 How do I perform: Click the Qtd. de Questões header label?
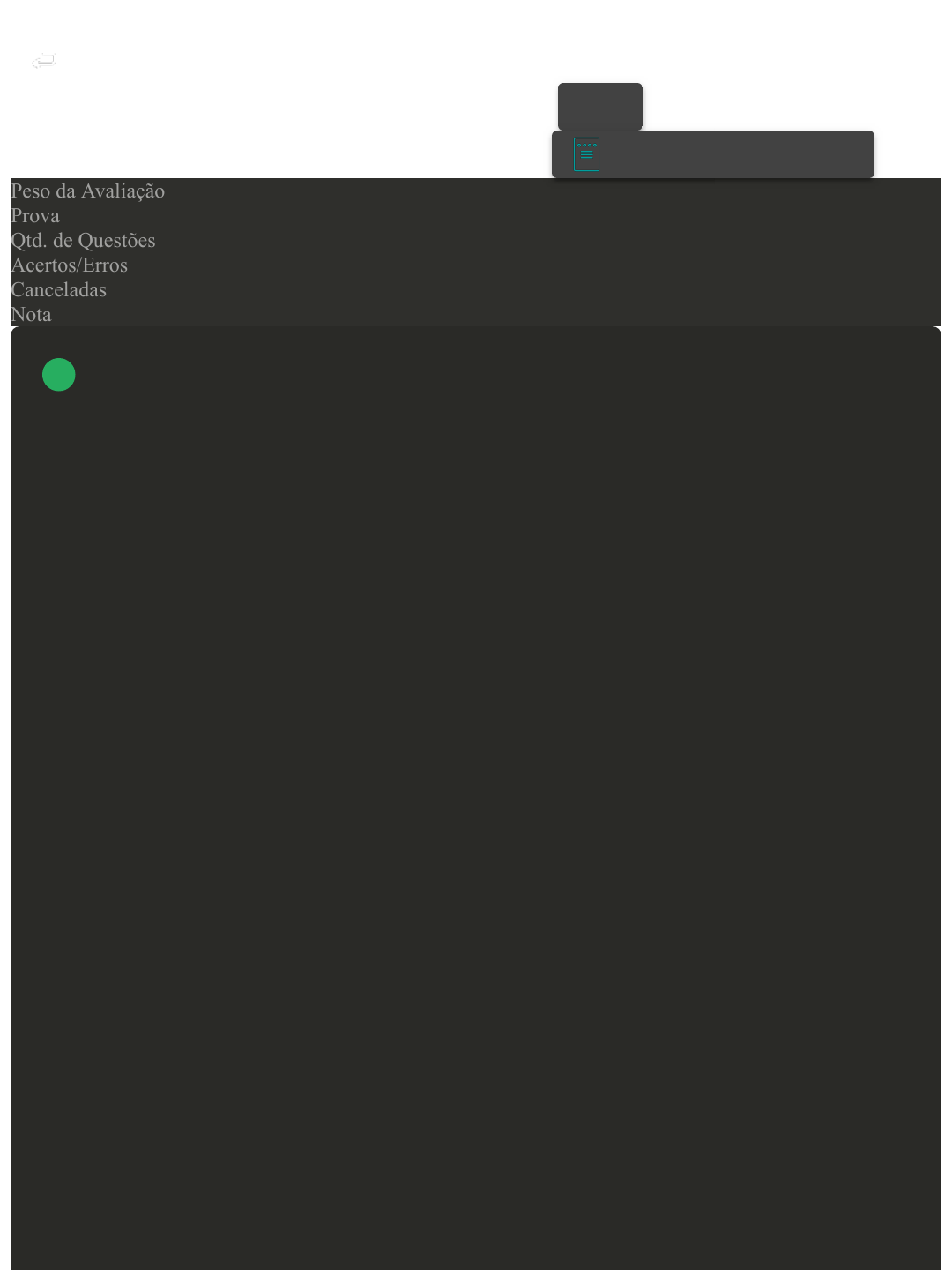(83, 240)
